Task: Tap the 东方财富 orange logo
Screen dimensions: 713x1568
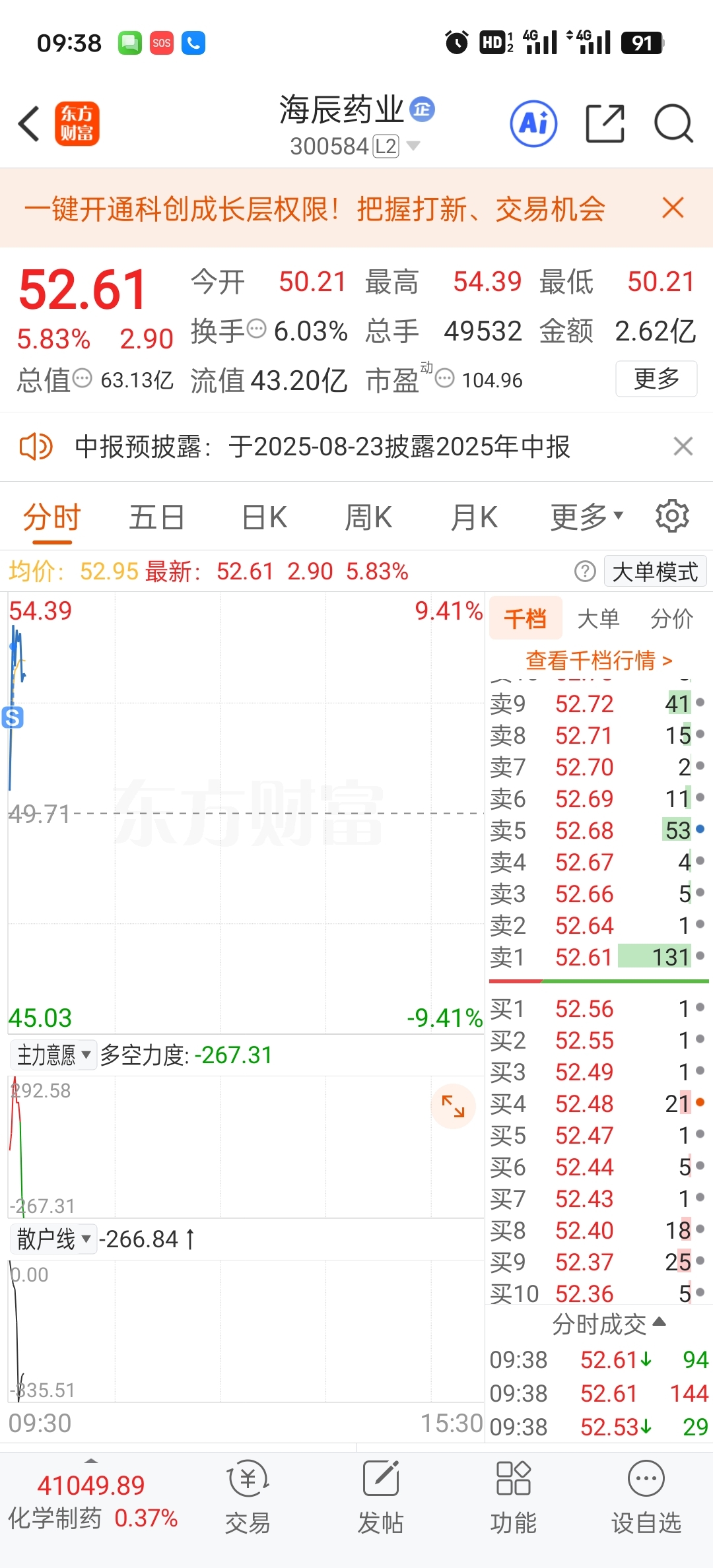Action: click(77, 123)
